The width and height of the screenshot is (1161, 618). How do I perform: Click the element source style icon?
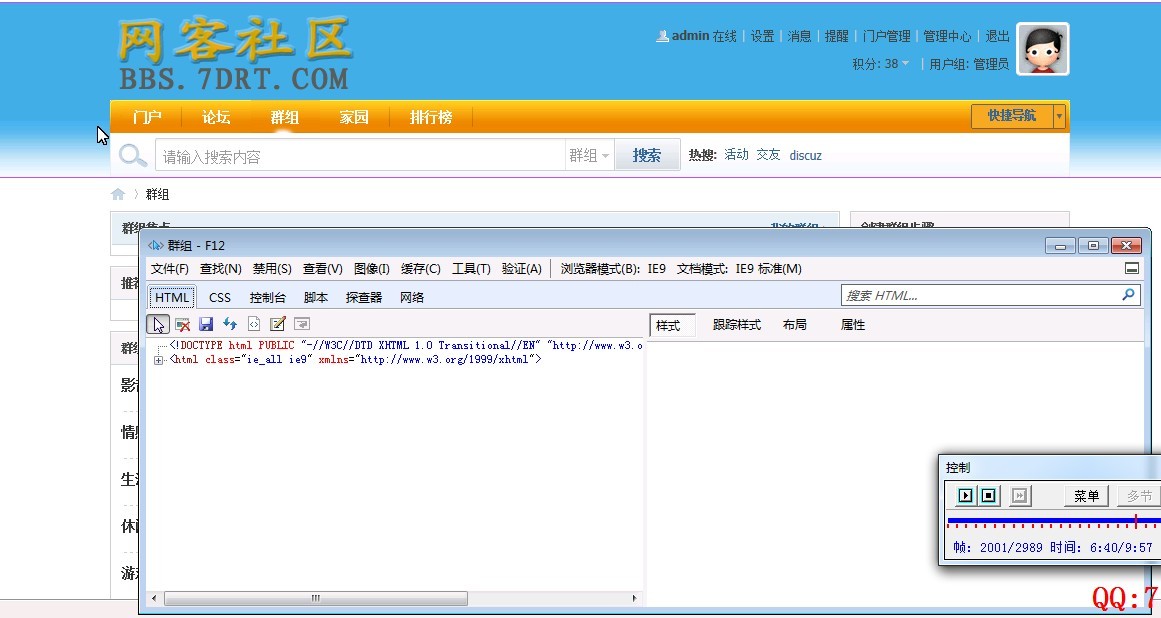tap(254, 324)
